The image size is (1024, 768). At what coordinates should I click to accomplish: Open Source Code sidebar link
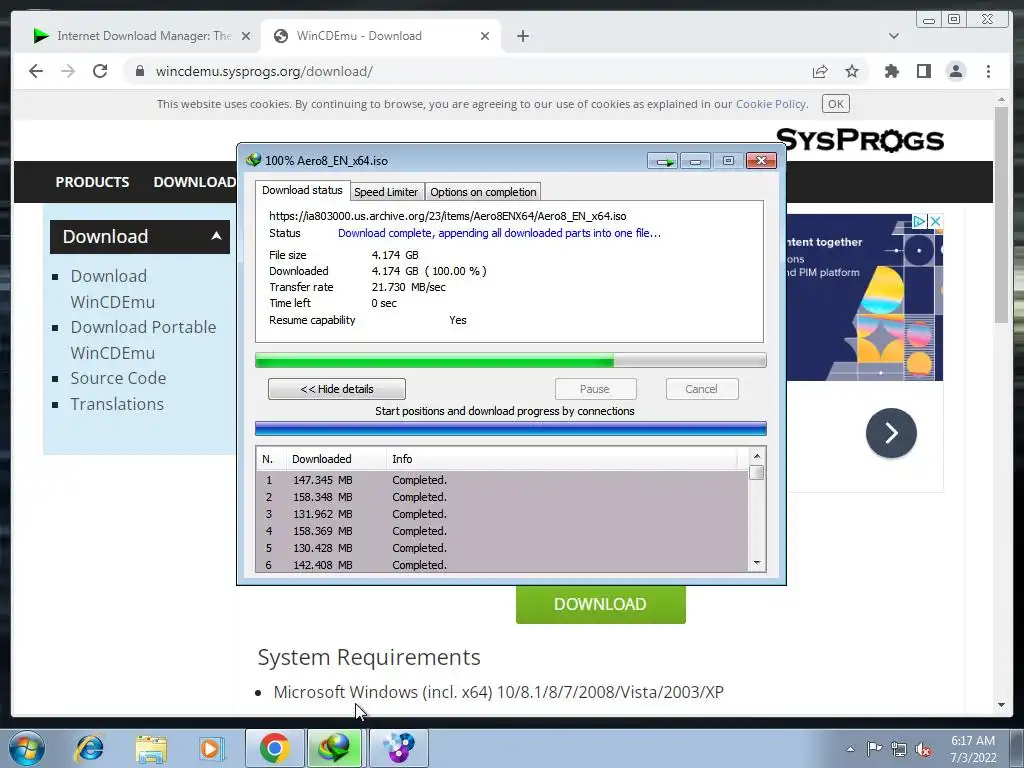[118, 378]
